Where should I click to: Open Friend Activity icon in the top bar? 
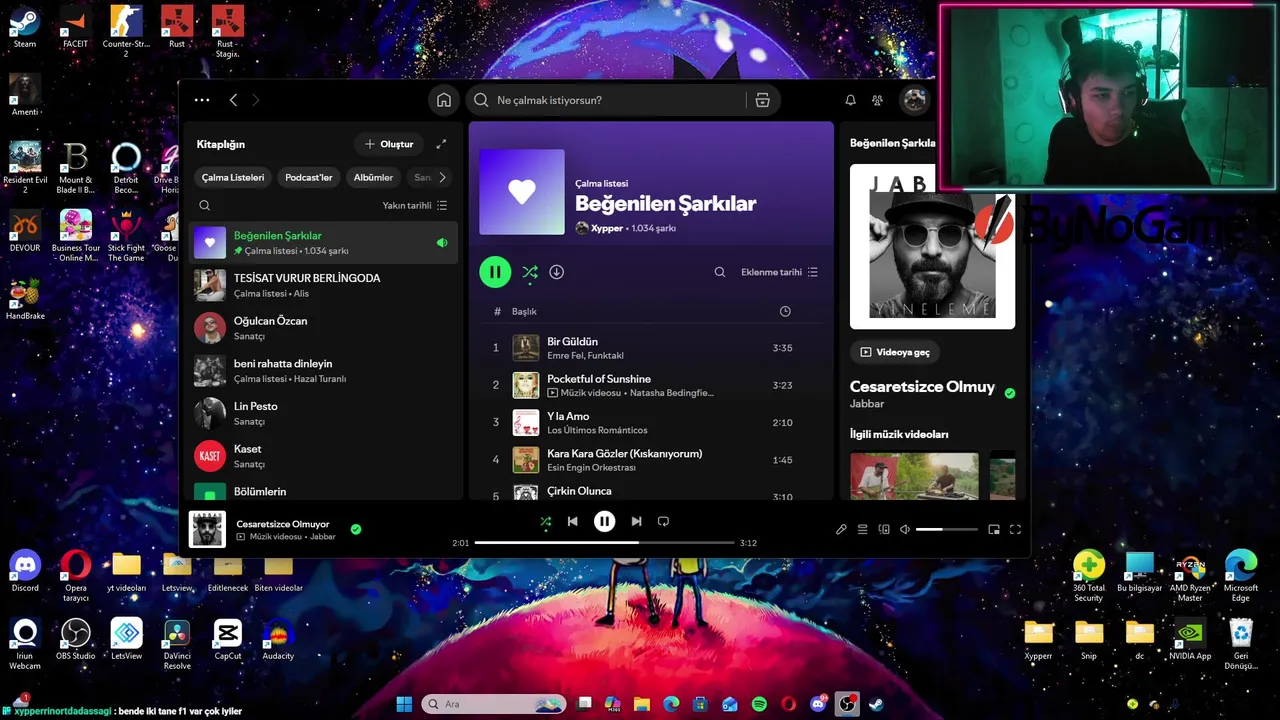877,100
